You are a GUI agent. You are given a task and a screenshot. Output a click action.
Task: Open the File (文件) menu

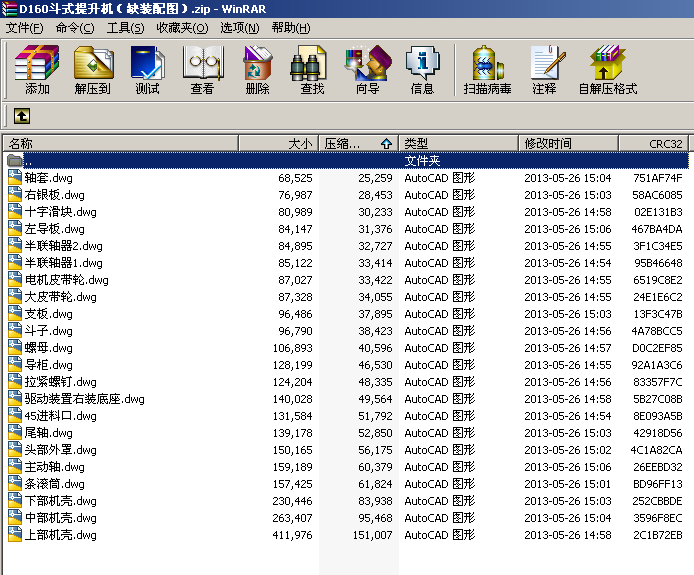(x=24, y=28)
